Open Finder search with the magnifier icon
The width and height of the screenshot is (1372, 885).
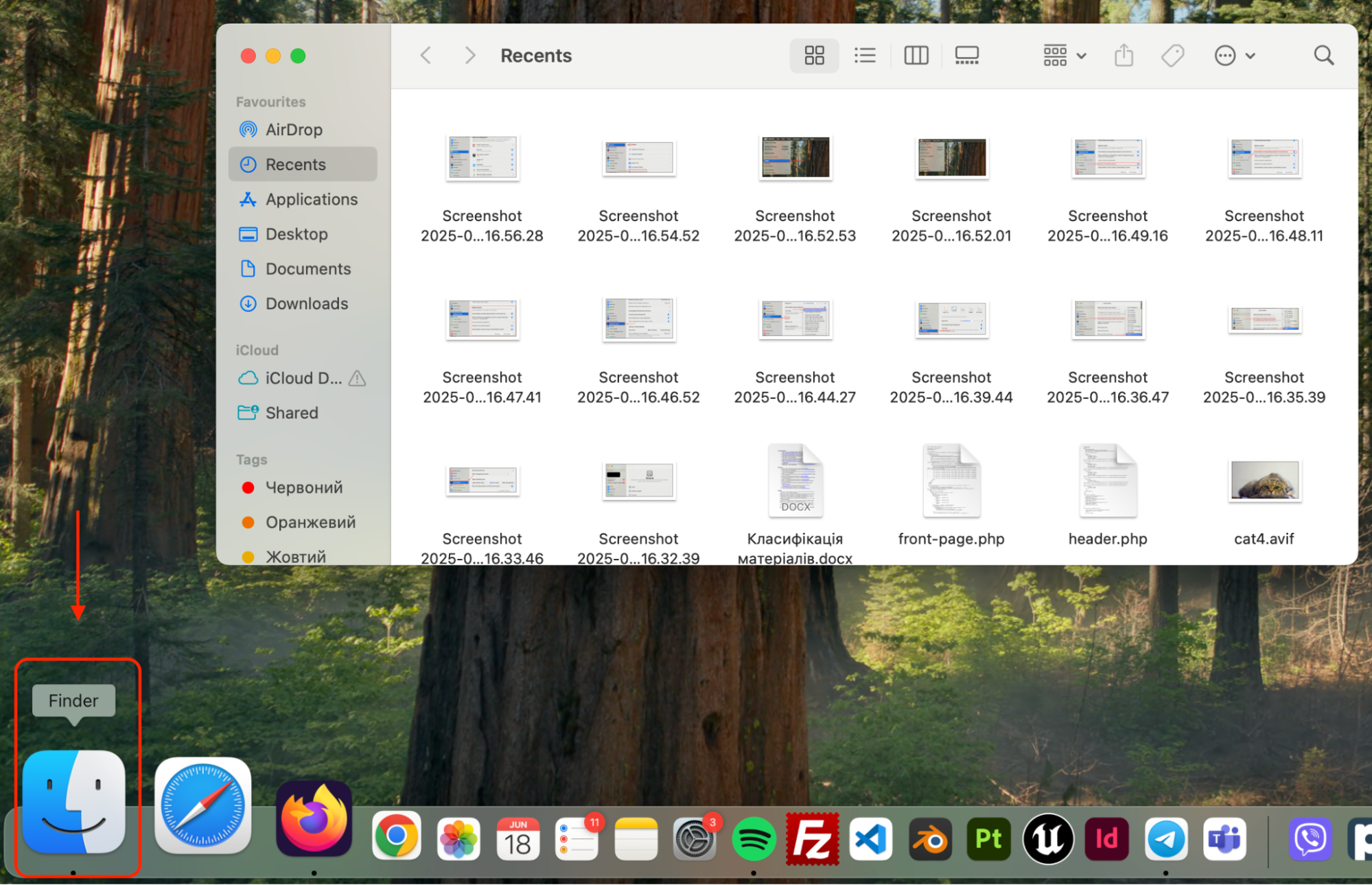1323,55
